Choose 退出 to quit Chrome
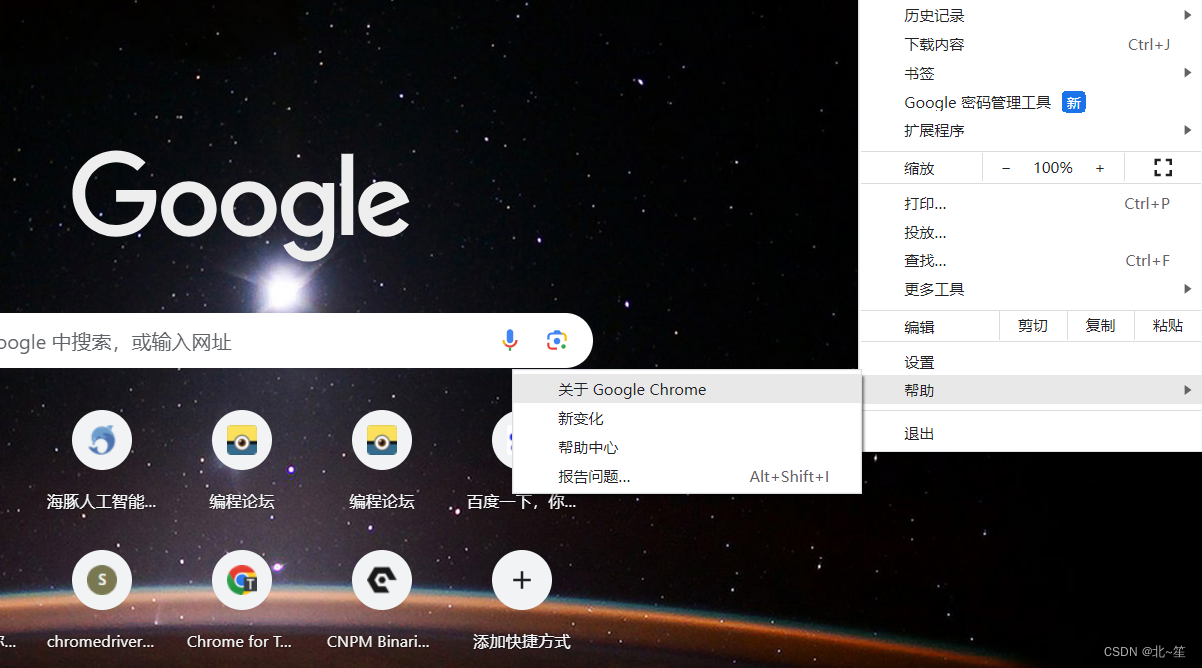This screenshot has height=668, width=1202. point(1031,434)
